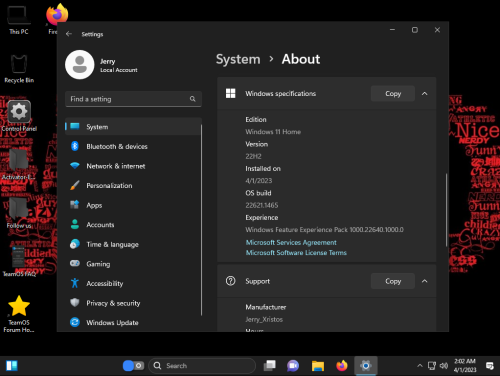Open the Accounts section
The width and height of the screenshot is (500, 376).
[x=133, y=225]
